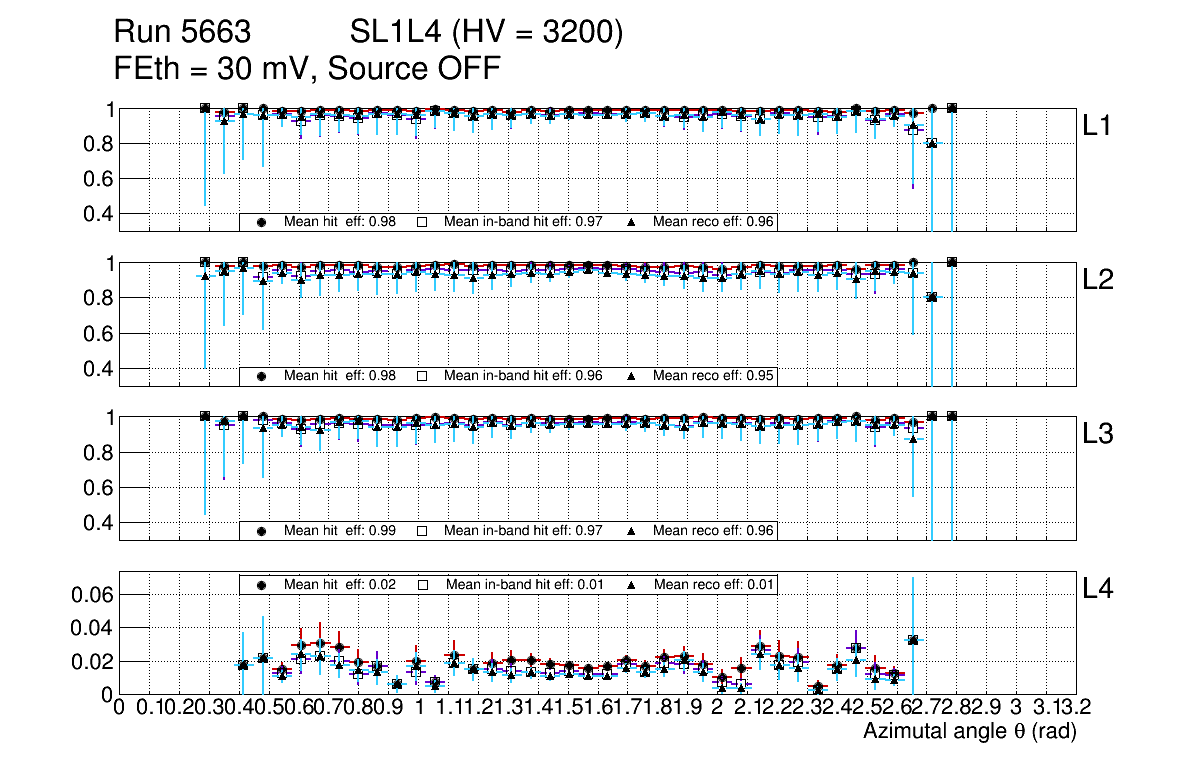Click the triangle marker in L2 legend
This screenshot has height=772, width=1196.
[632, 377]
